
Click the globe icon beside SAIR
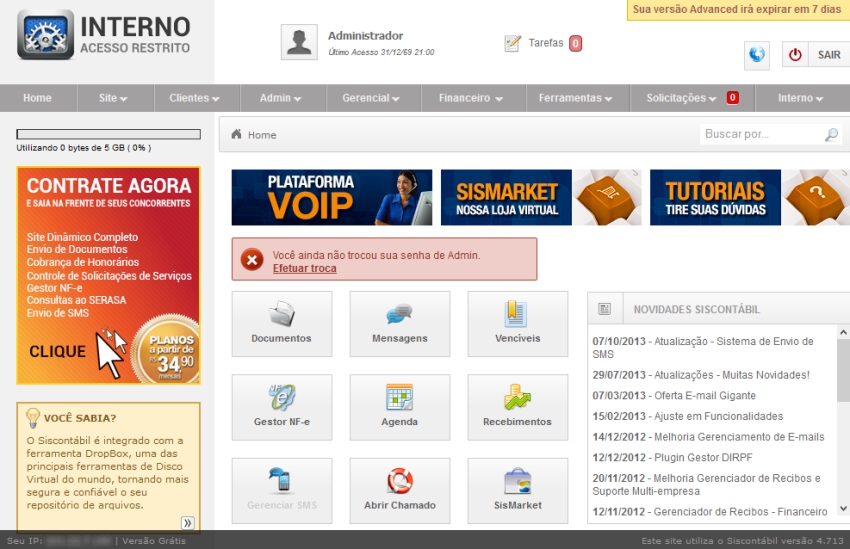point(757,55)
